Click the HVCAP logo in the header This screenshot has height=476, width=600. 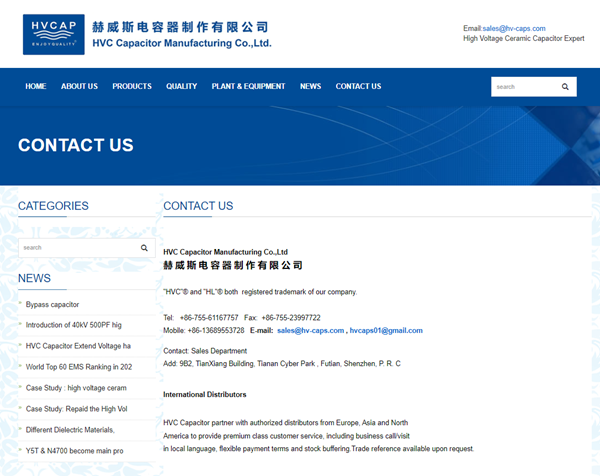[54, 34]
